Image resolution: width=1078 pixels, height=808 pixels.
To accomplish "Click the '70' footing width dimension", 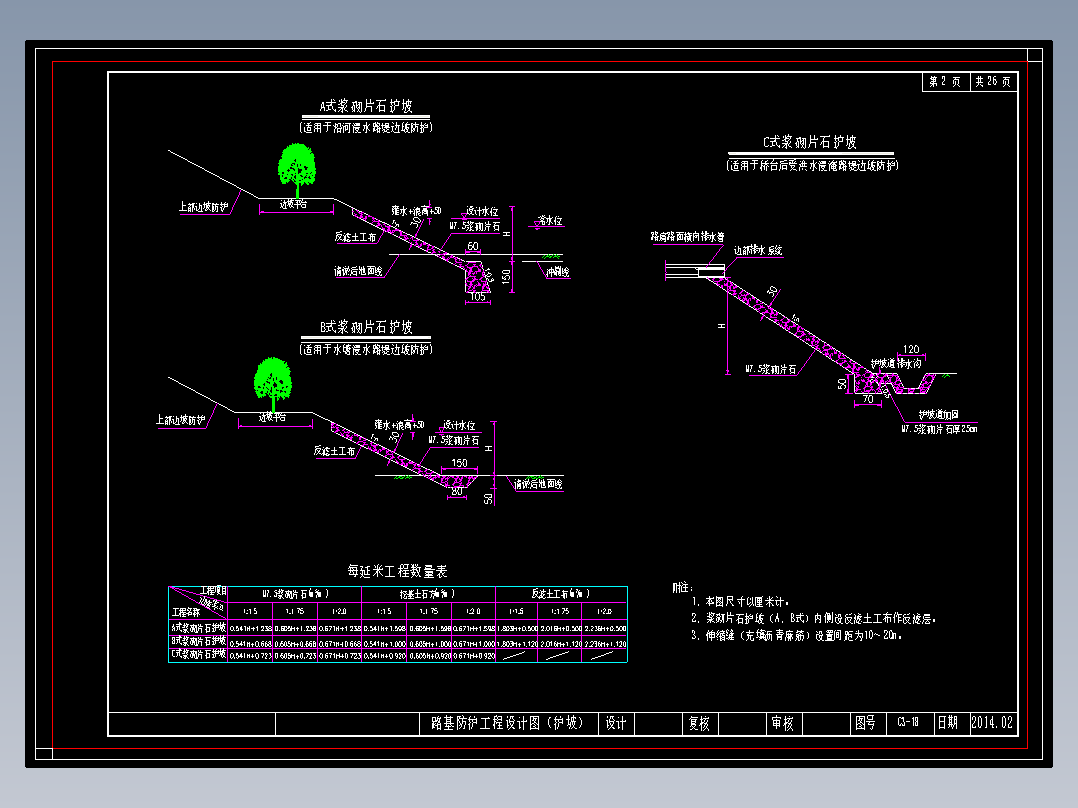I will 868,400.
